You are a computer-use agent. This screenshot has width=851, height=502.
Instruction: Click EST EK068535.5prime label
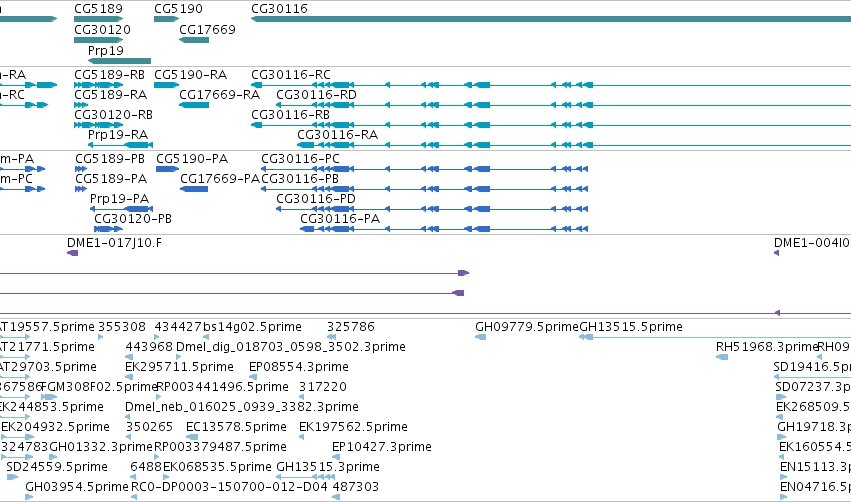(217, 467)
